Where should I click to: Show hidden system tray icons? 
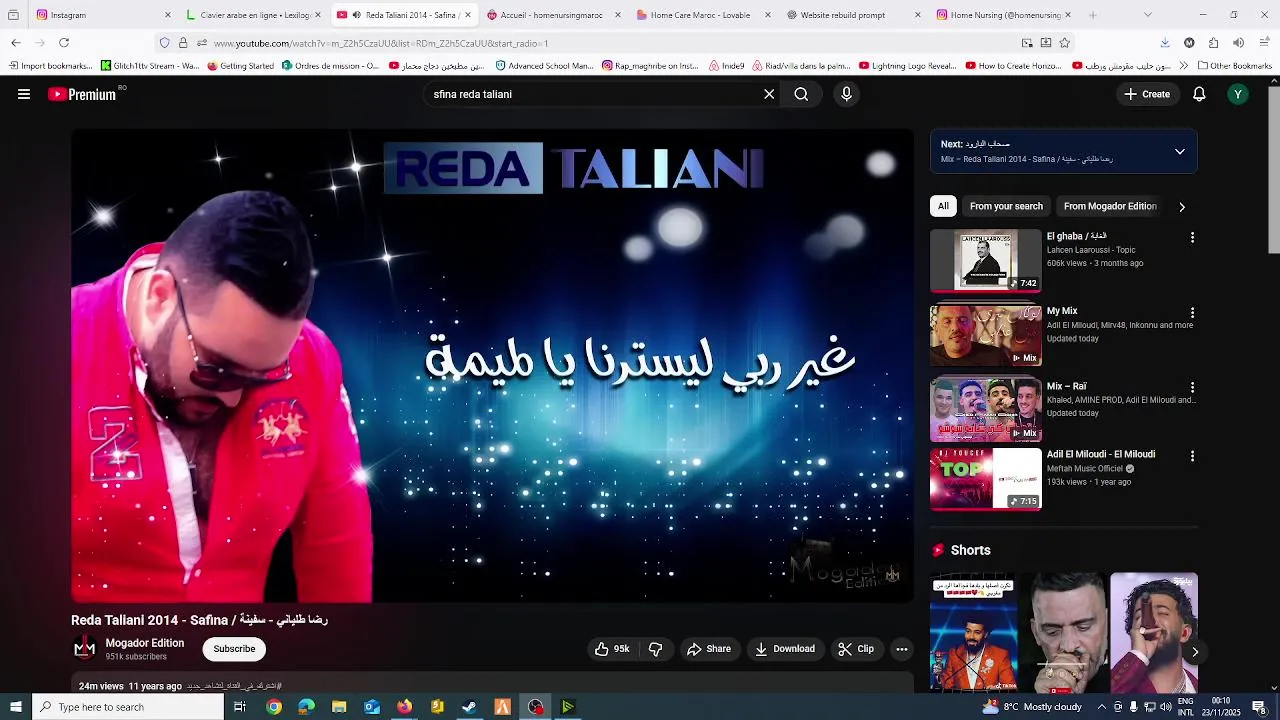click(x=1101, y=707)
